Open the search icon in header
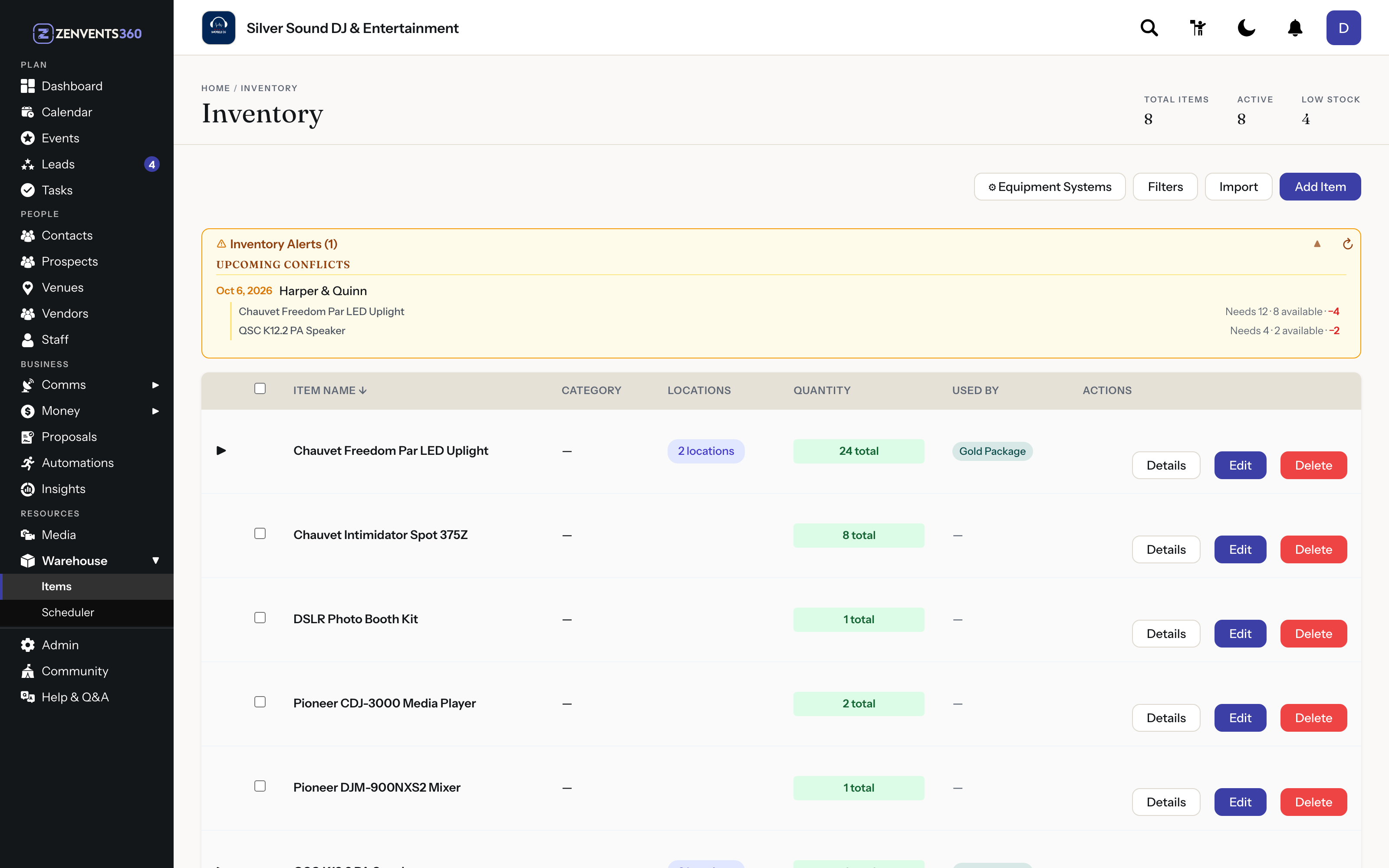The image size is (1389, 868). (1149, 27)
